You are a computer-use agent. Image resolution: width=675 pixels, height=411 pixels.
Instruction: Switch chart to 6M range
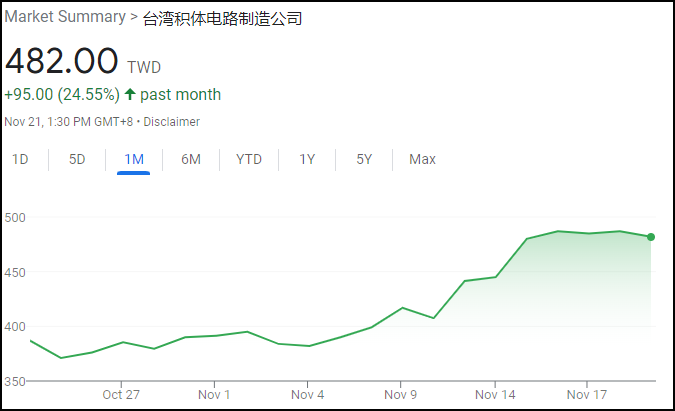click(x=191, y=160)
